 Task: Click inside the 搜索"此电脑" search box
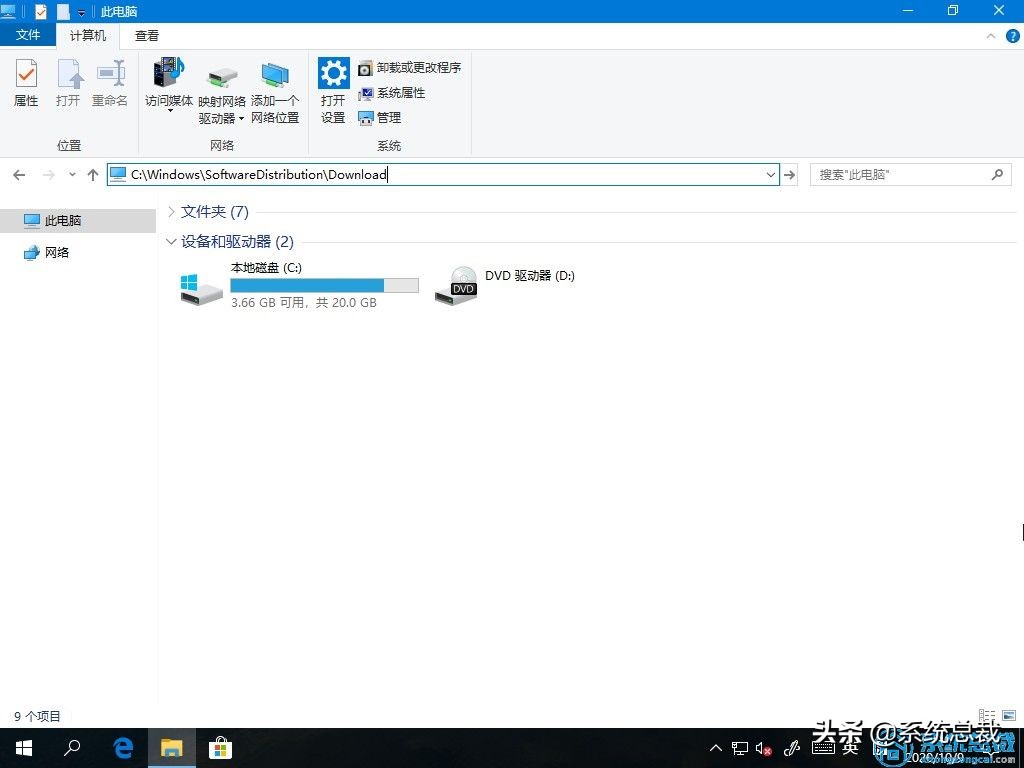(900, 174)
